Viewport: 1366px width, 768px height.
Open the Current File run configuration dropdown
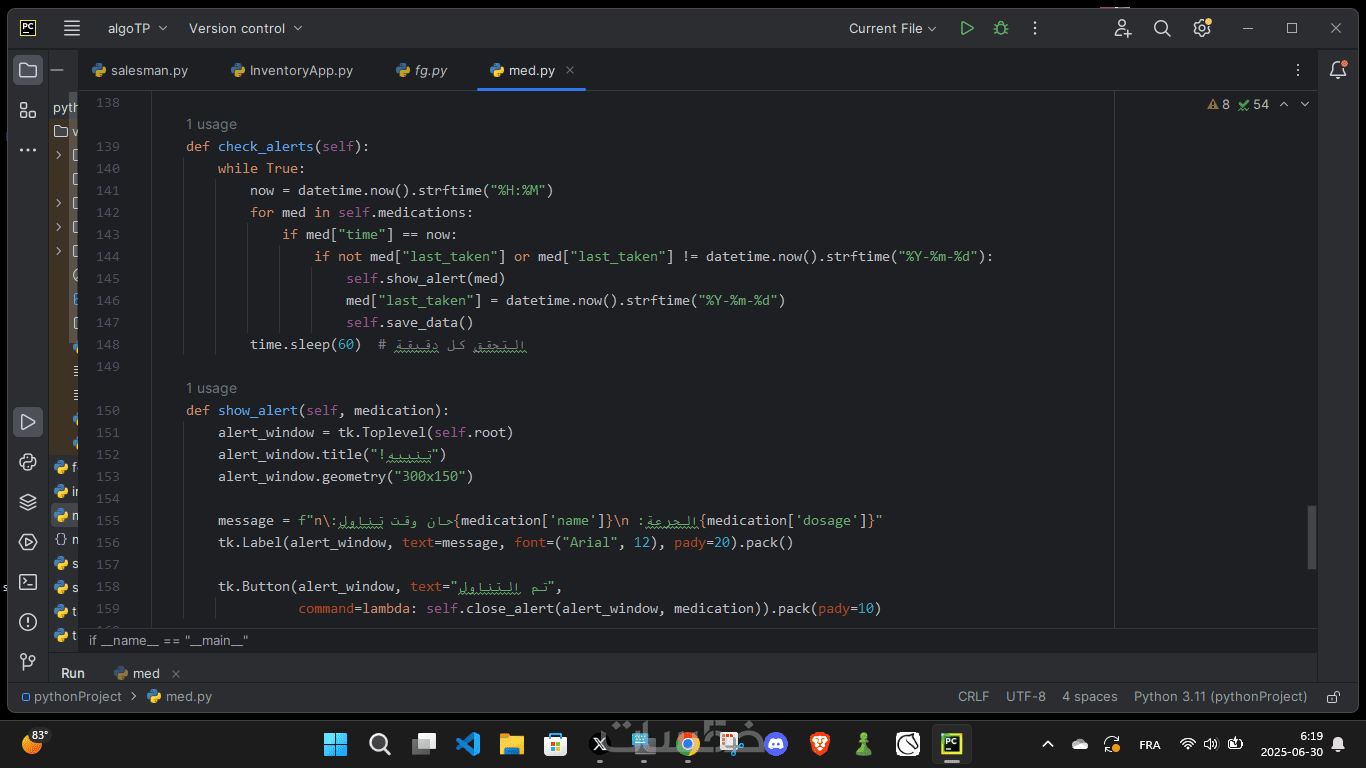click(x=892, y=28)
